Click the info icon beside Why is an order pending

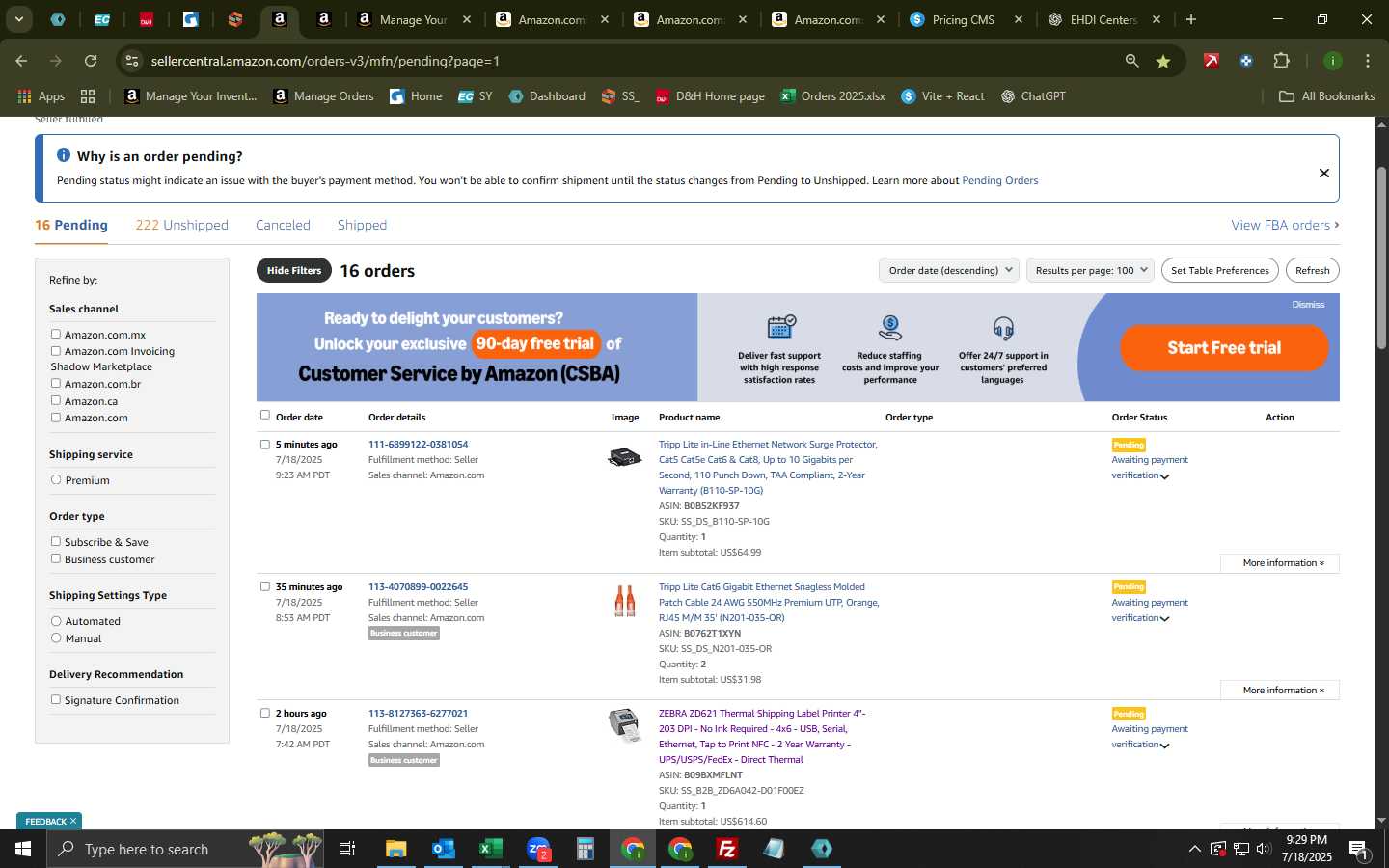point(64,155)
